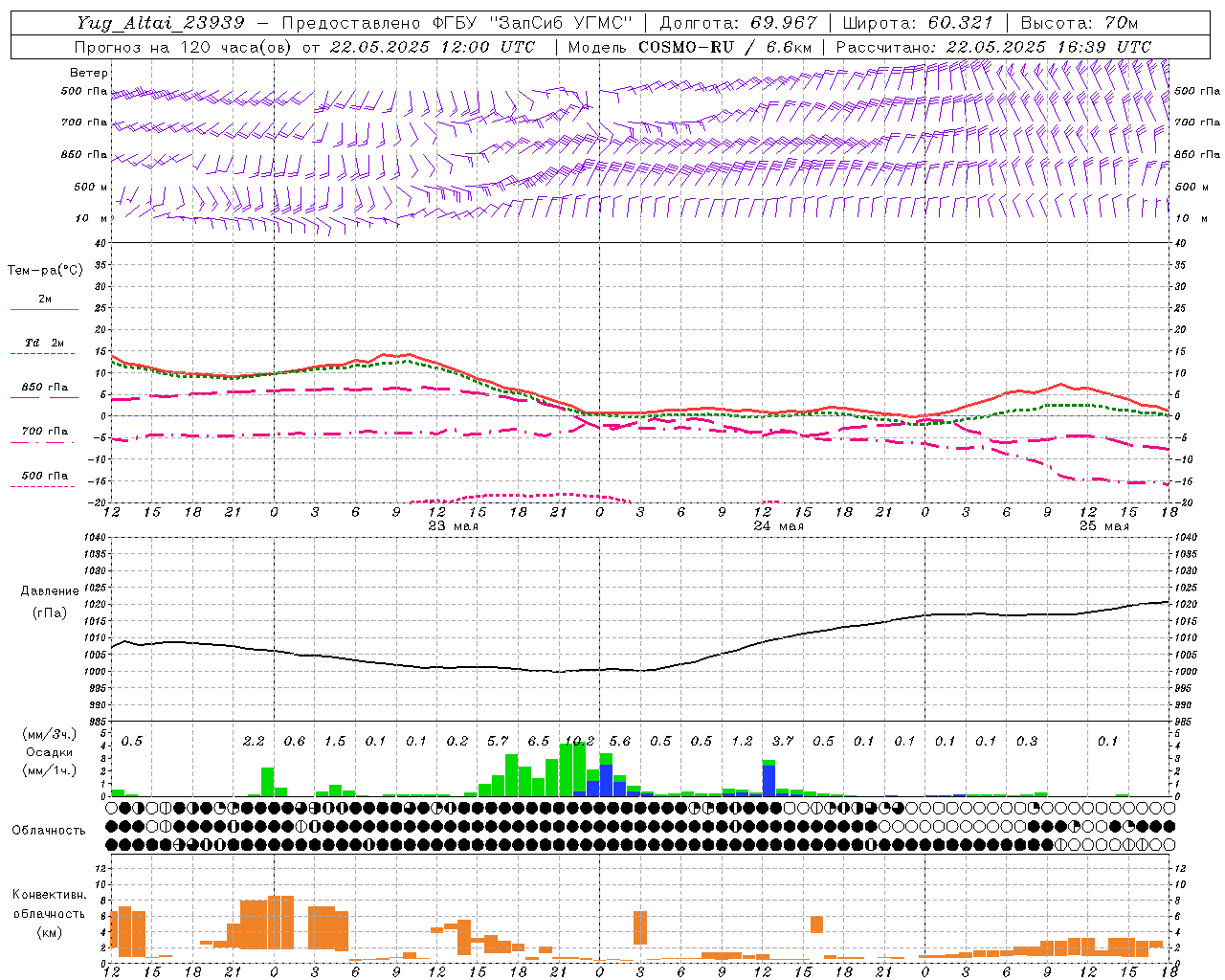The image size is (1225, 980).
Task: Click the Давление panel label
Action: (50, 591)
